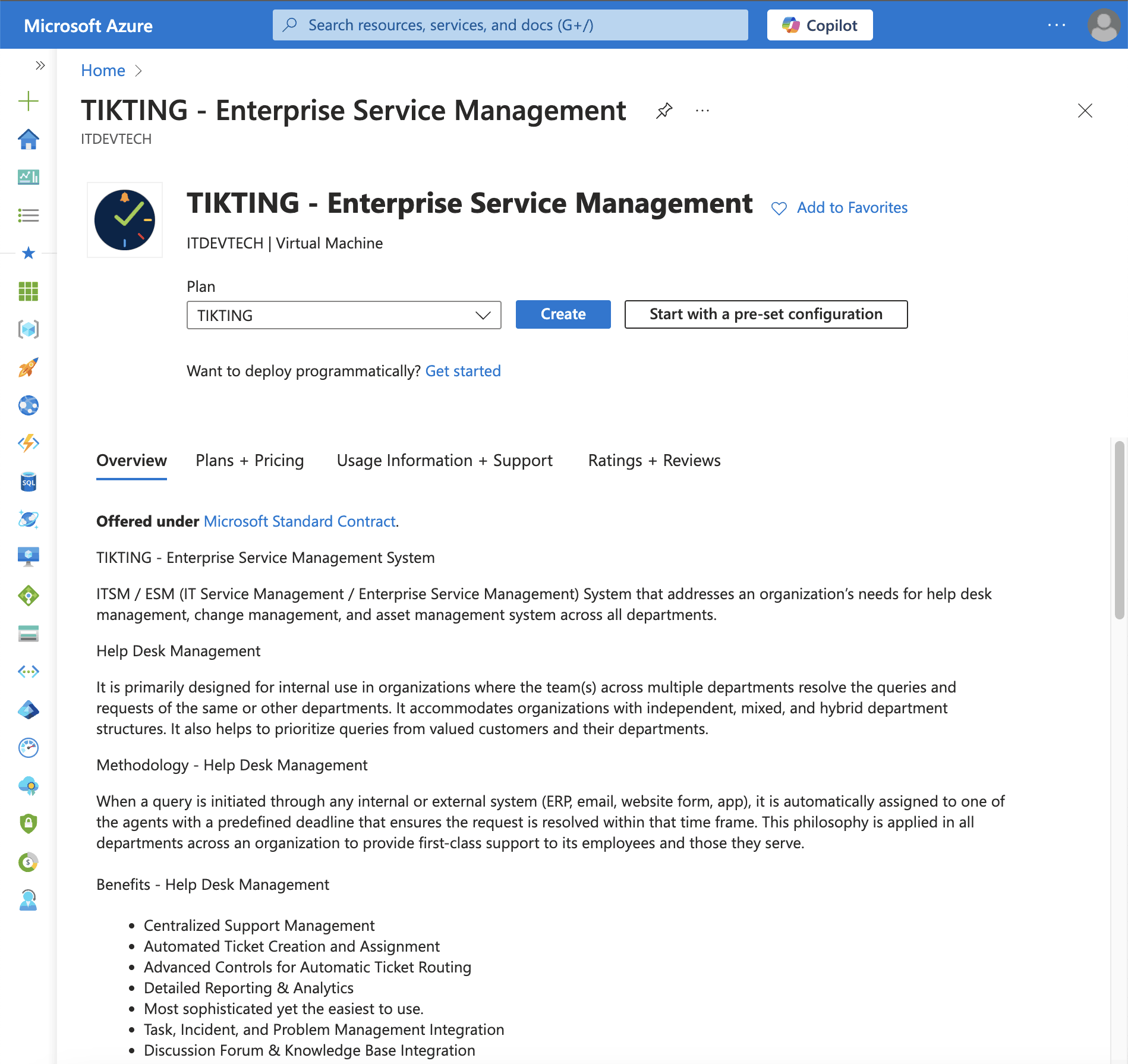Open Cost Management icon in sidebar
The height and width of the screenshot is (1064, 1128).
tap(28, 862)
